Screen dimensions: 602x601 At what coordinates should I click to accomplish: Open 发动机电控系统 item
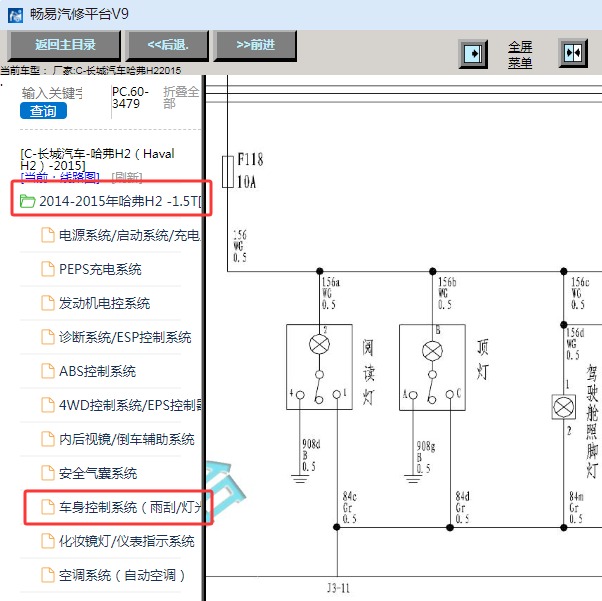click(x=104, y=303)
